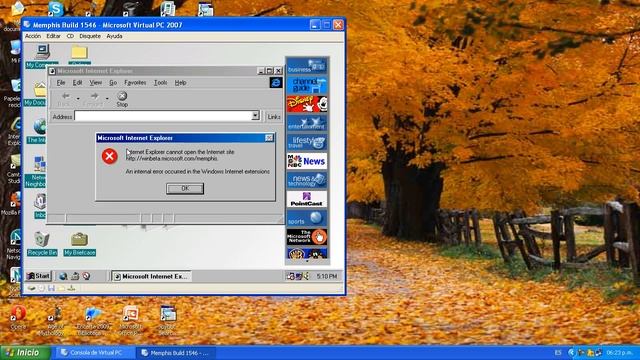Click into the Address input field

click(x=163, y=116)
